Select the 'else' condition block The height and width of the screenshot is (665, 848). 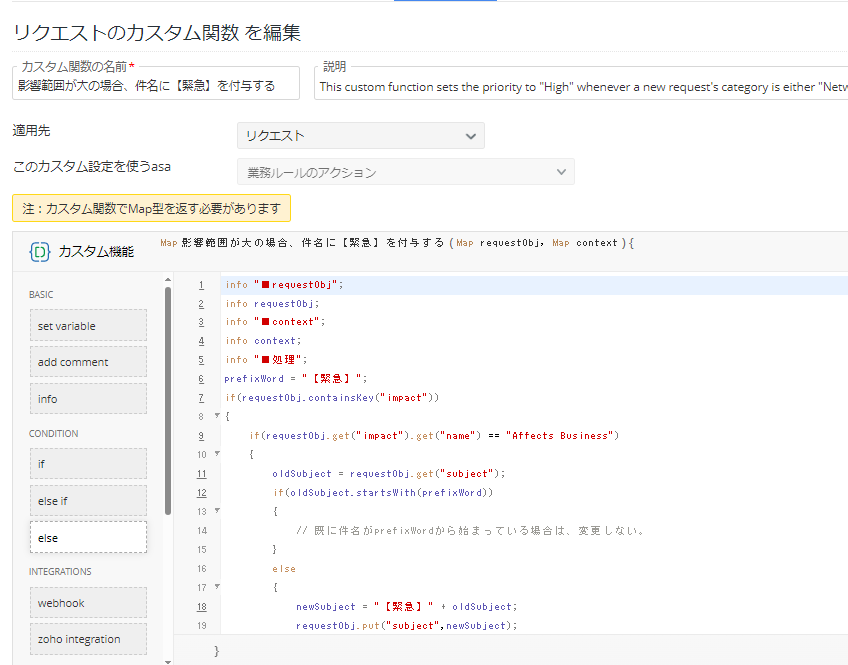88,538
